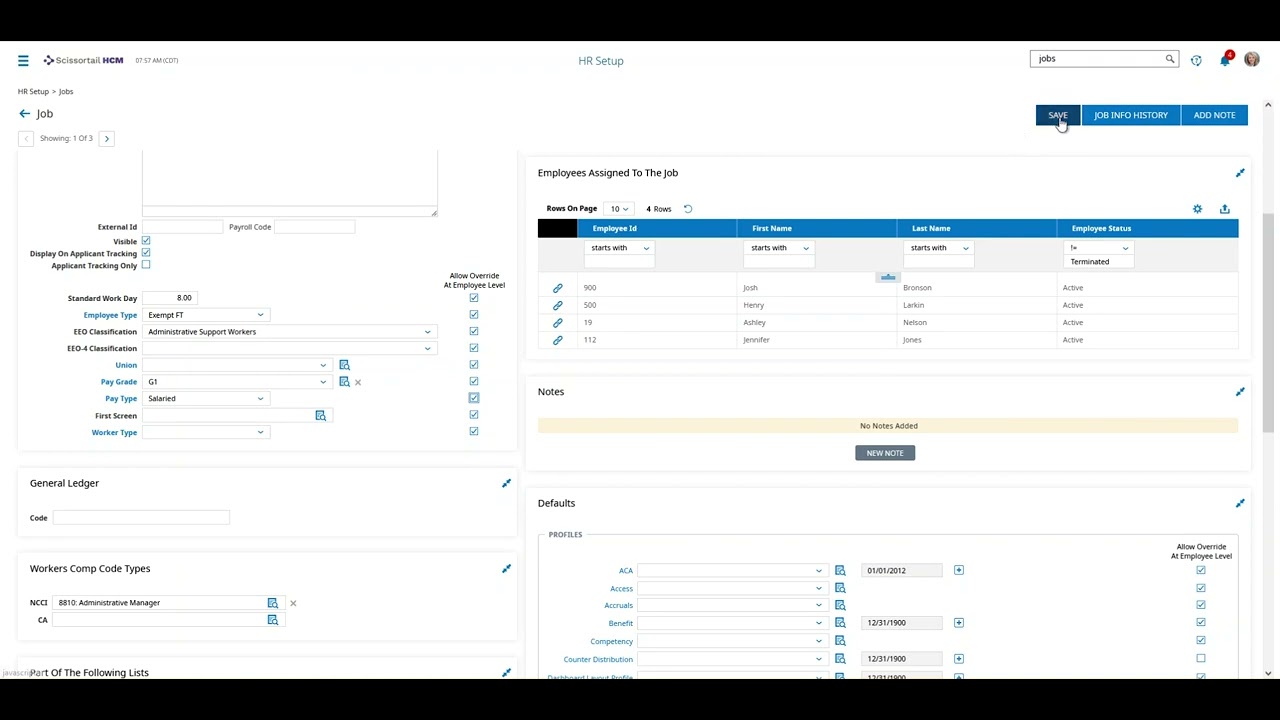Open Pay Type Salaried dropdown
The image size is (1280, 720).
coord(205,399)
